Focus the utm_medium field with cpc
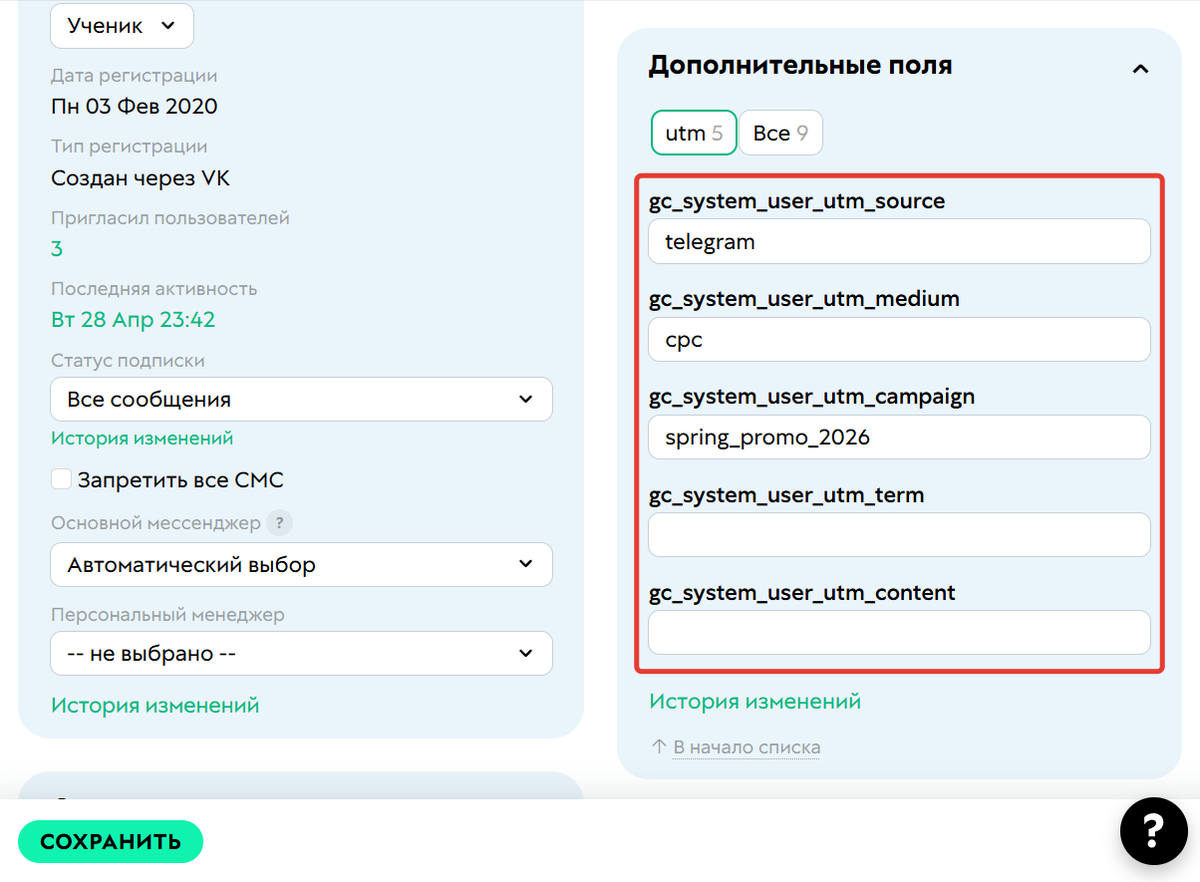Screen dimensions: 1200x882 coord(899,340)
